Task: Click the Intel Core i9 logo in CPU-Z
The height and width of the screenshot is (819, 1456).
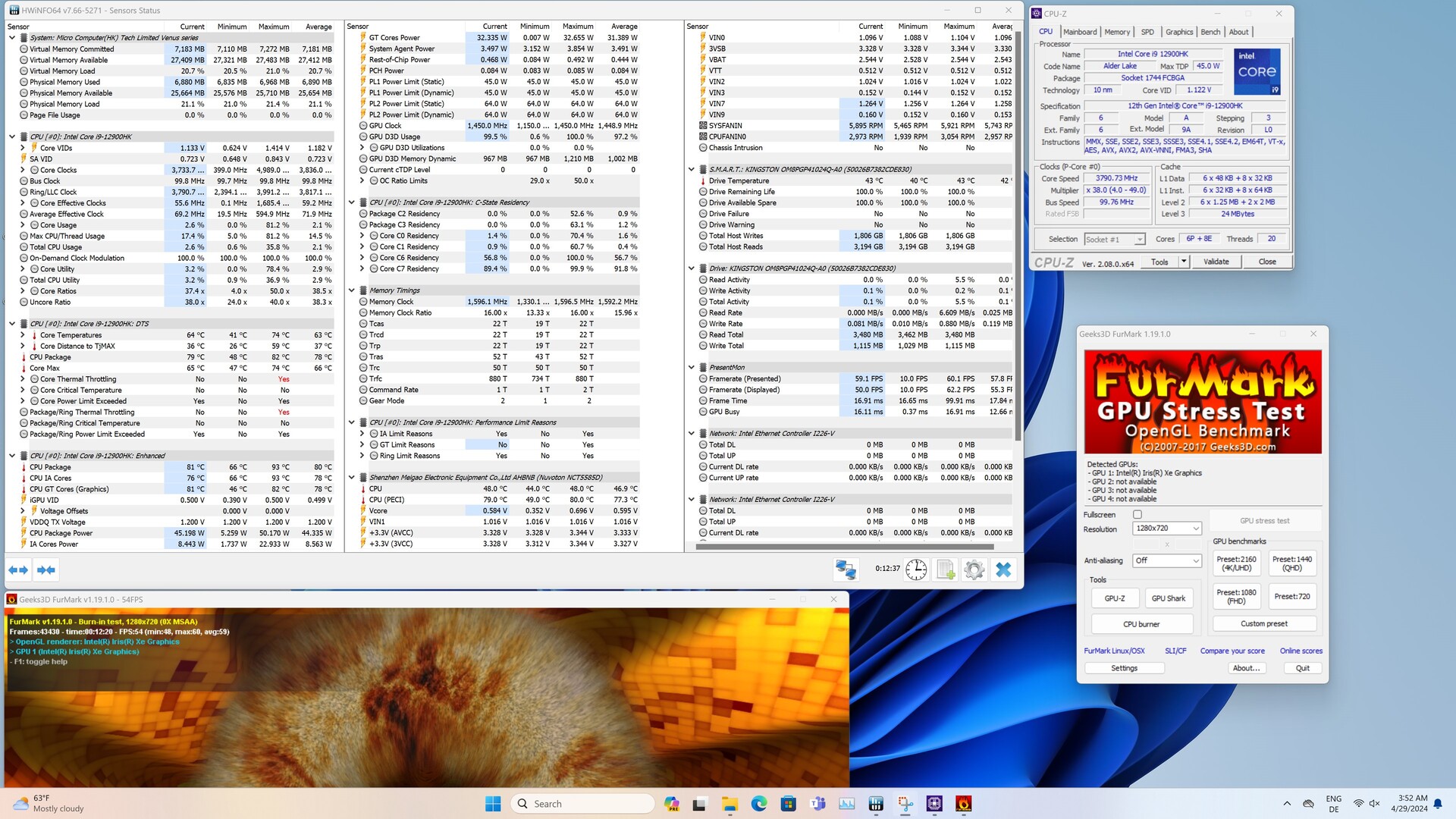Action: (x=1257, y=71)
